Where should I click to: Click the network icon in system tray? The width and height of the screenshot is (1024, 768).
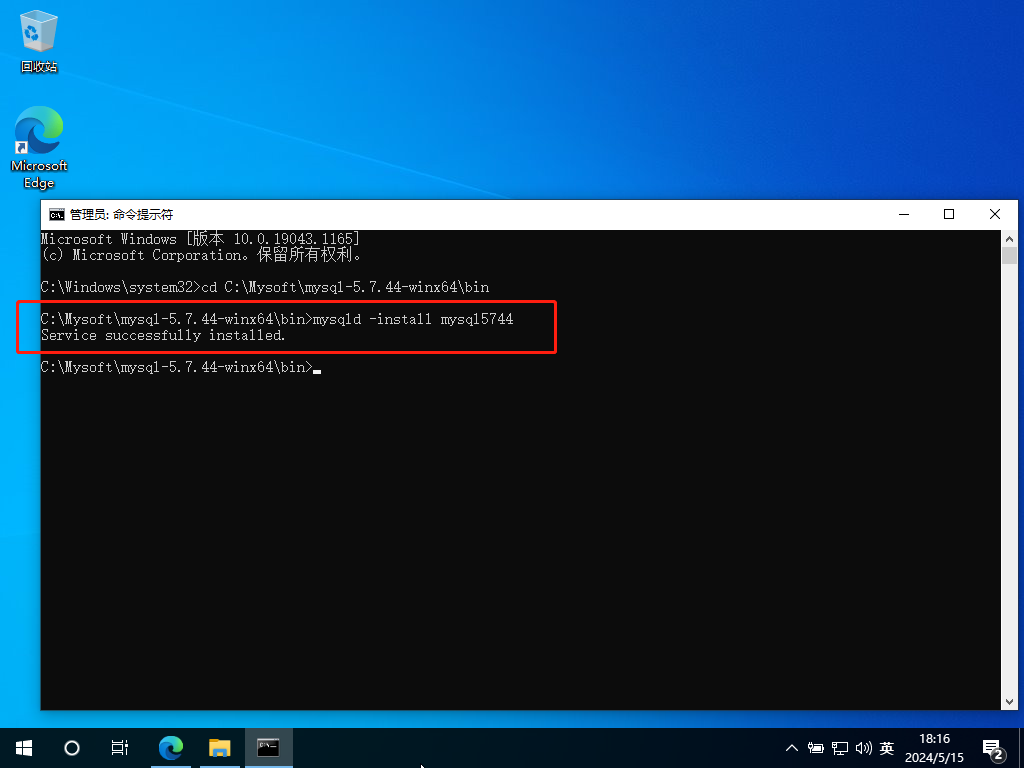tap(839, 747)
